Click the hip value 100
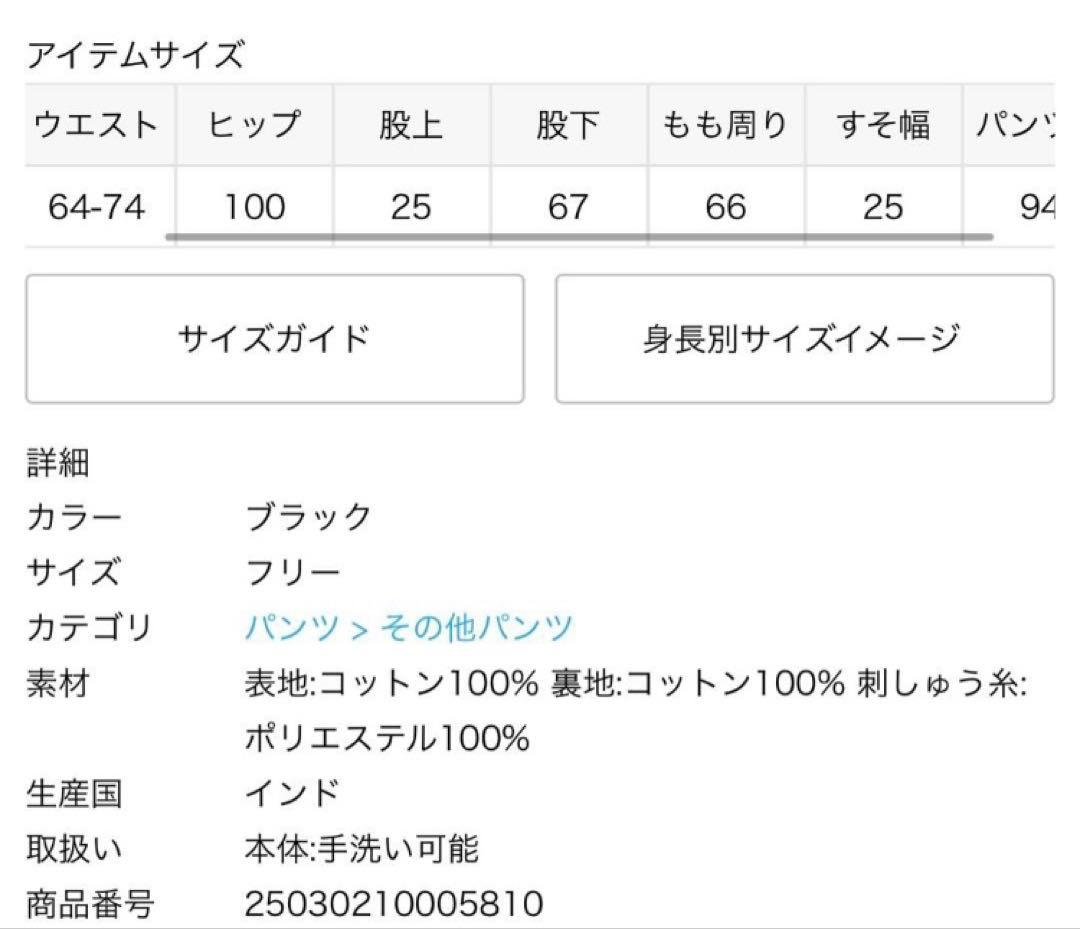 (x=255, y=208)
